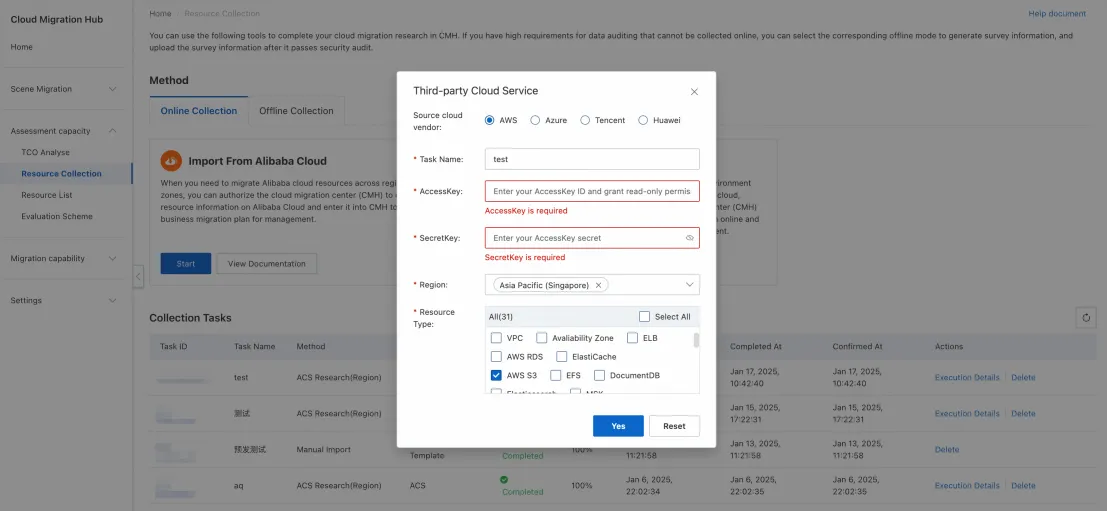Viewport: 1107px width, 511px height.
Task: Check the Avaliability Zone resource type
Action: [x=541, y=338]
